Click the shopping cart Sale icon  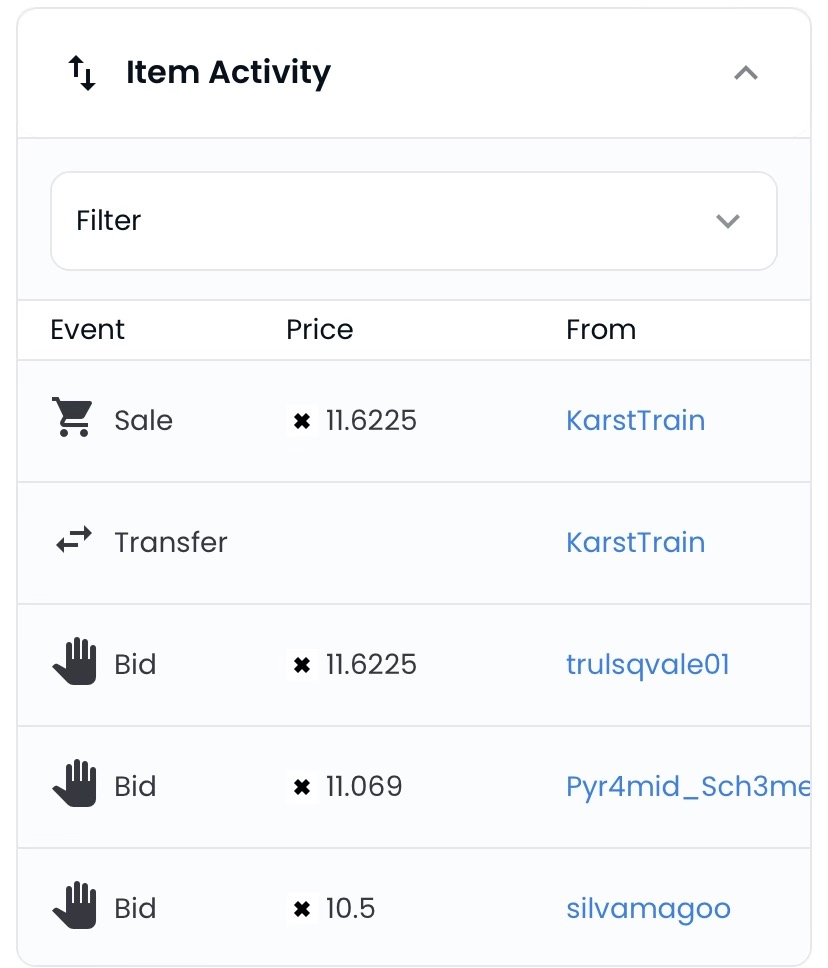coord(73,417)
